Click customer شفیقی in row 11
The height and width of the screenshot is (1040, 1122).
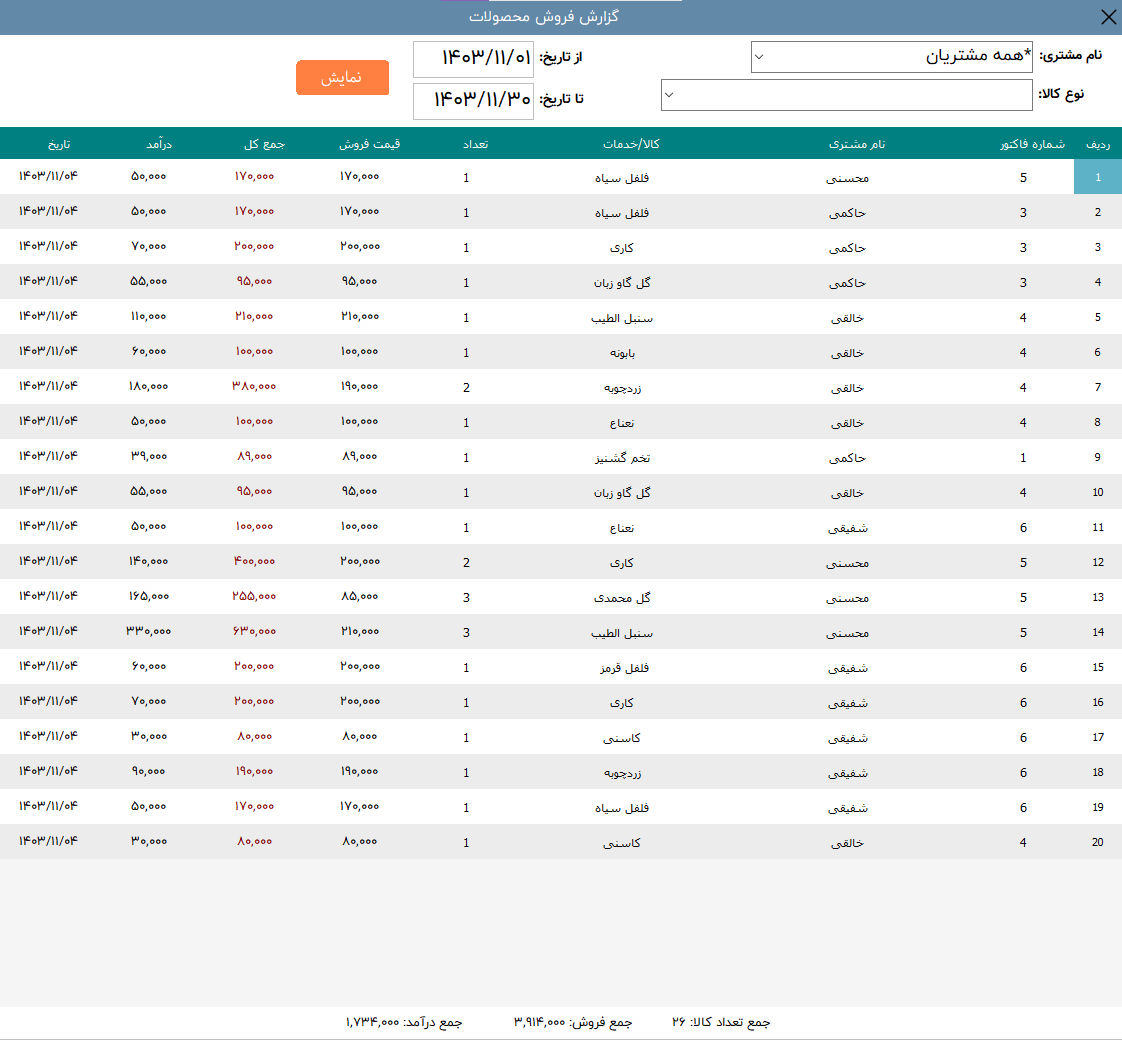click(x=847, y=528)
